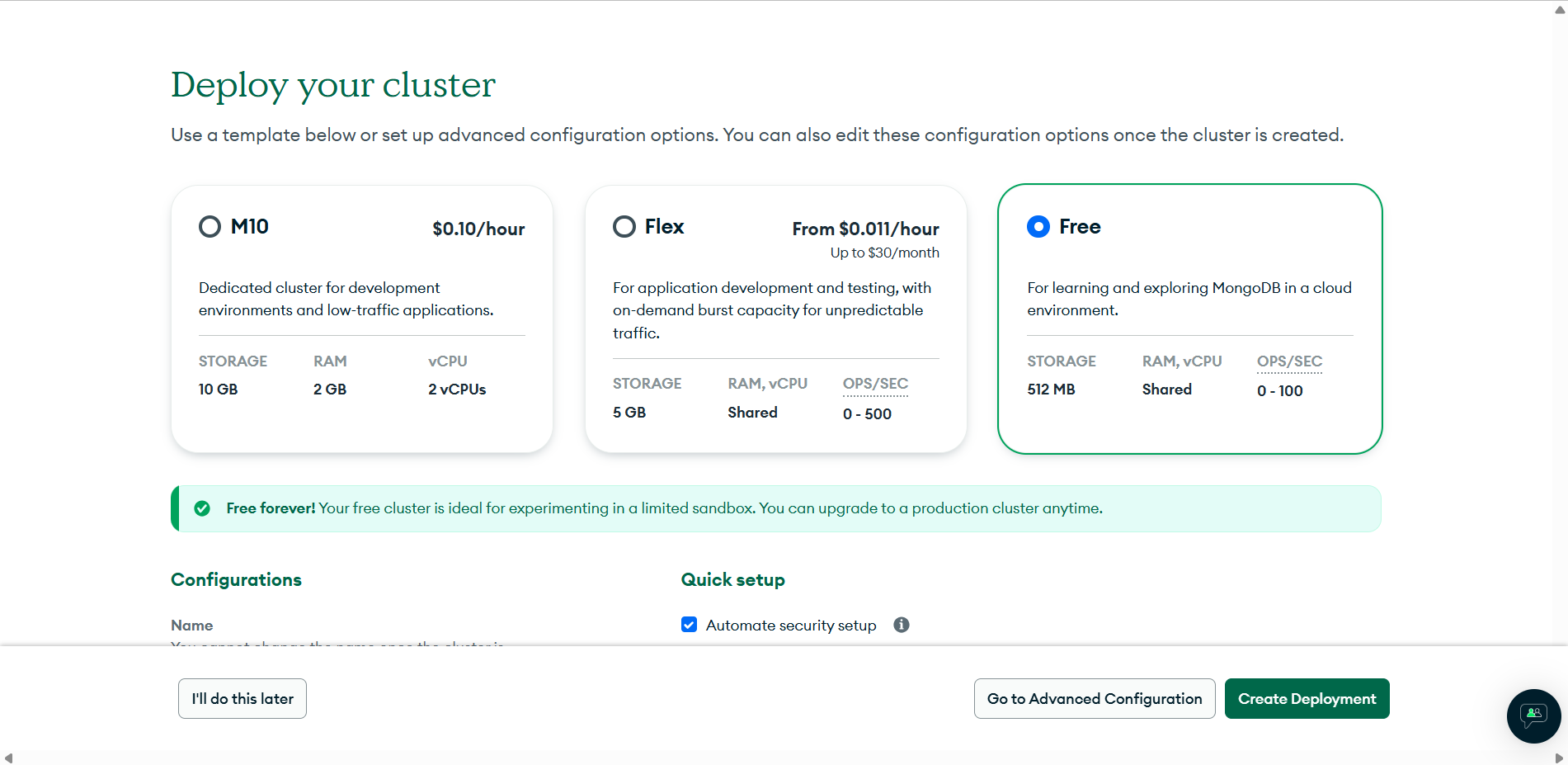Click the Flex card description text
The height and width of the screenshot is (765, 1568).
pos(771,310)
